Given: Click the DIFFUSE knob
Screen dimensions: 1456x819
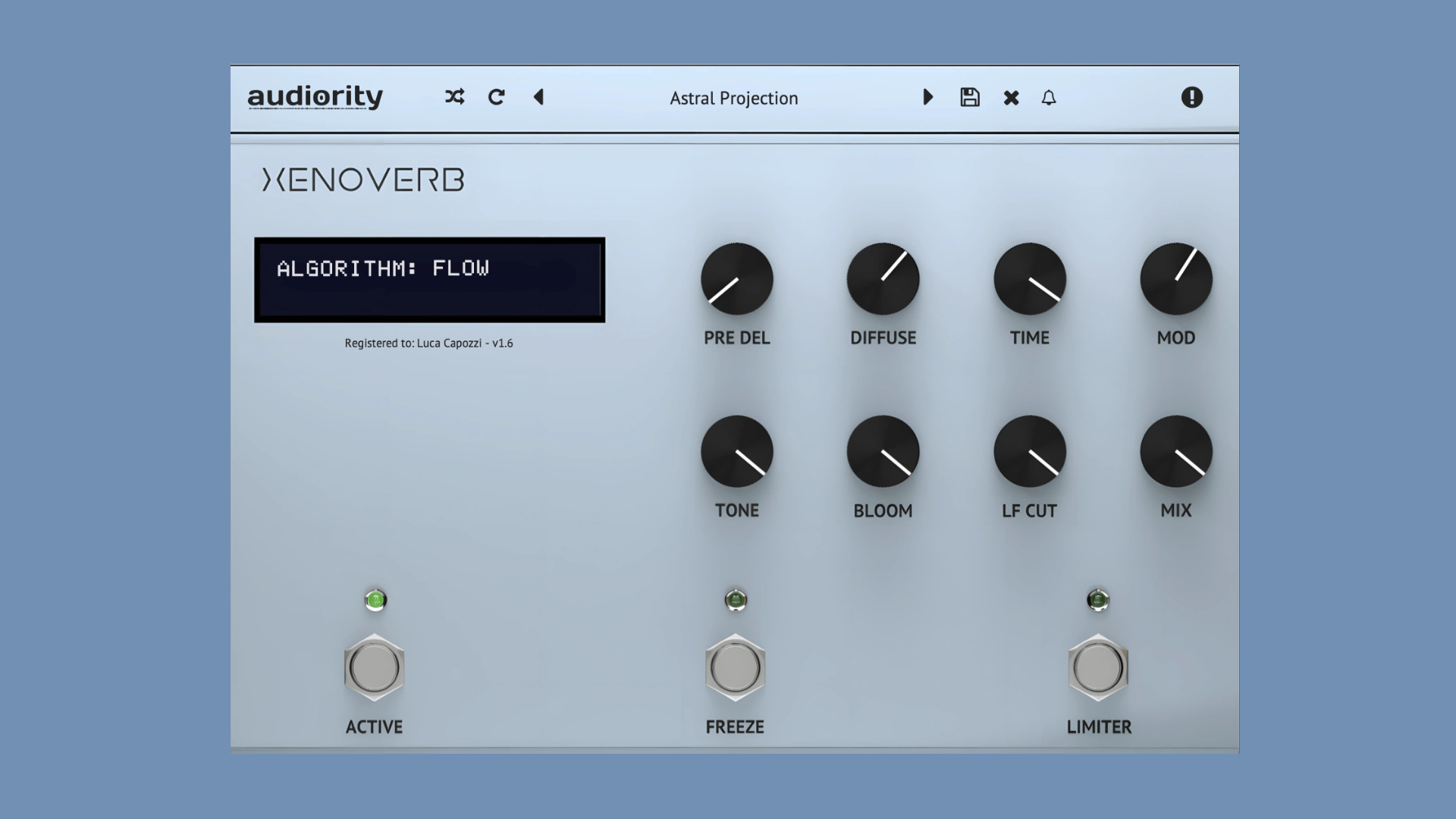Looking at the screenshot, I should coord(883,279).
